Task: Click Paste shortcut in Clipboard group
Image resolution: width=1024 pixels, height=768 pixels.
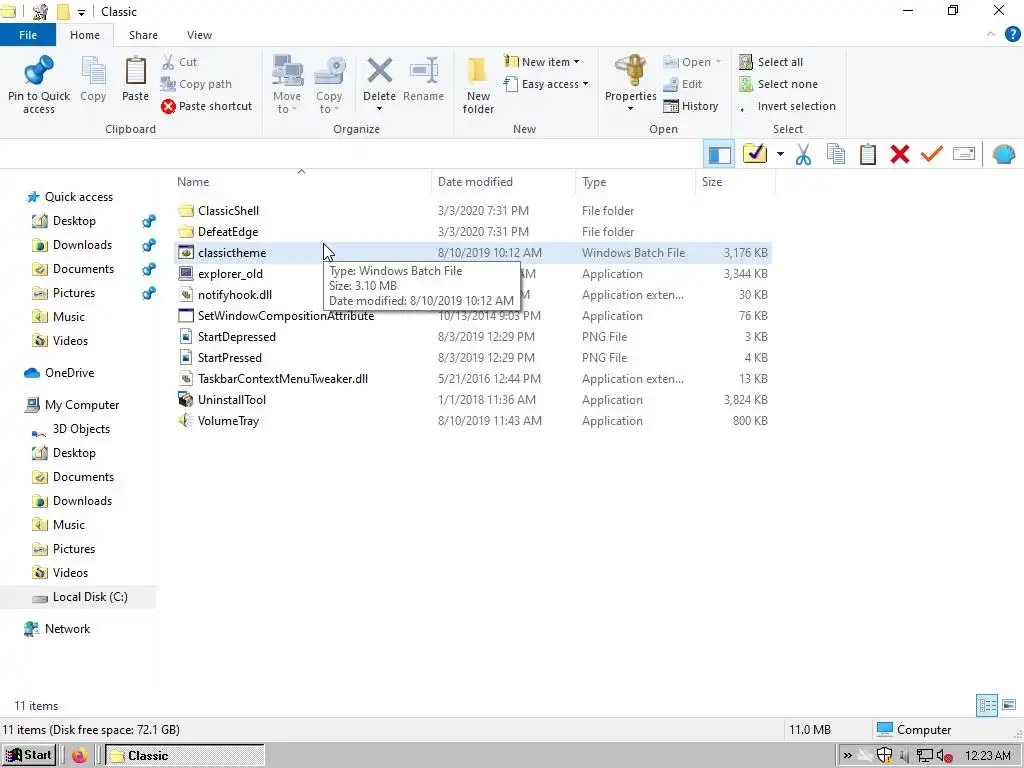Action: point(207,106)
